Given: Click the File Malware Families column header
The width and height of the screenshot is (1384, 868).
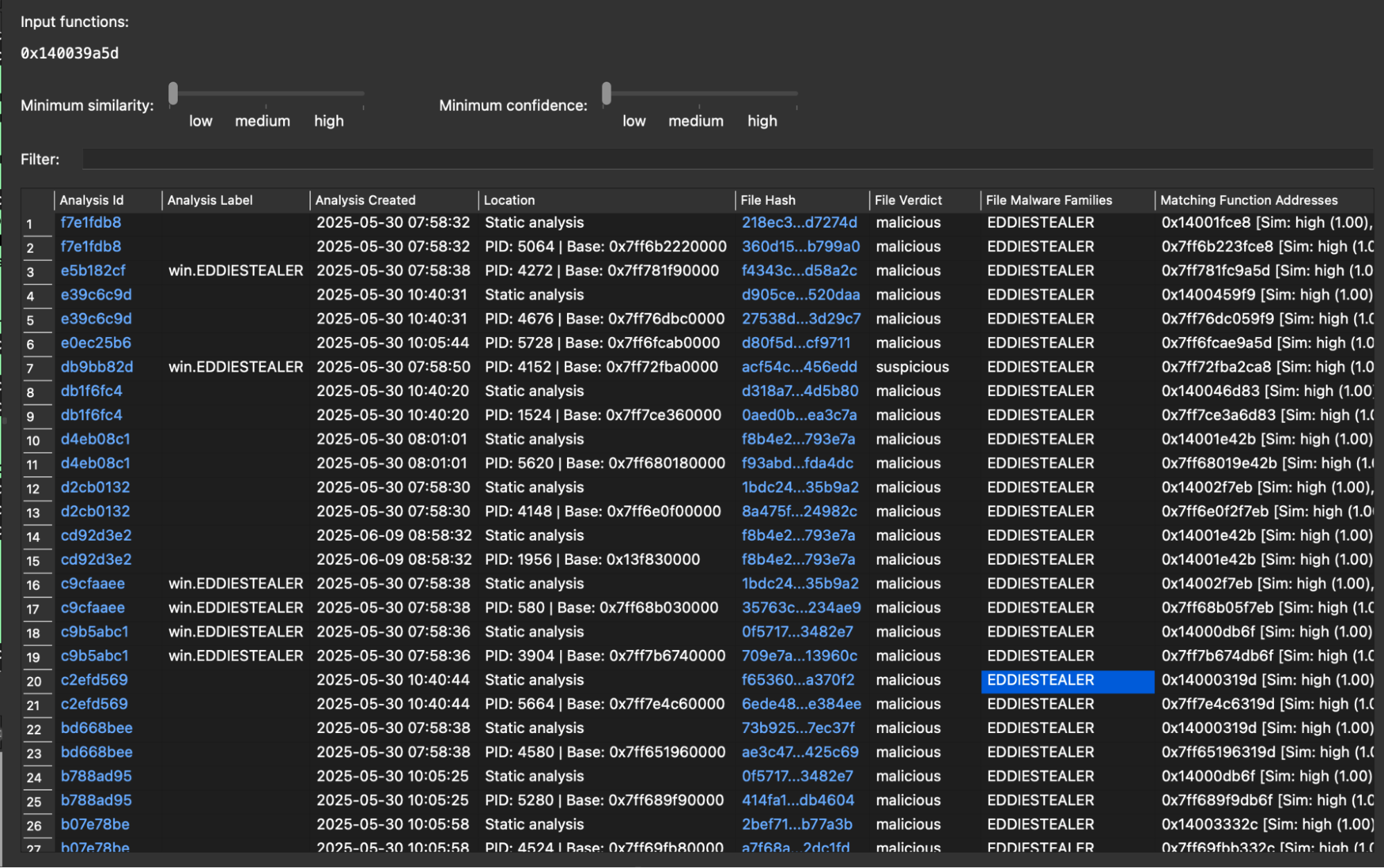Looking at the screenshot, I should click(x=1048, y=200).
